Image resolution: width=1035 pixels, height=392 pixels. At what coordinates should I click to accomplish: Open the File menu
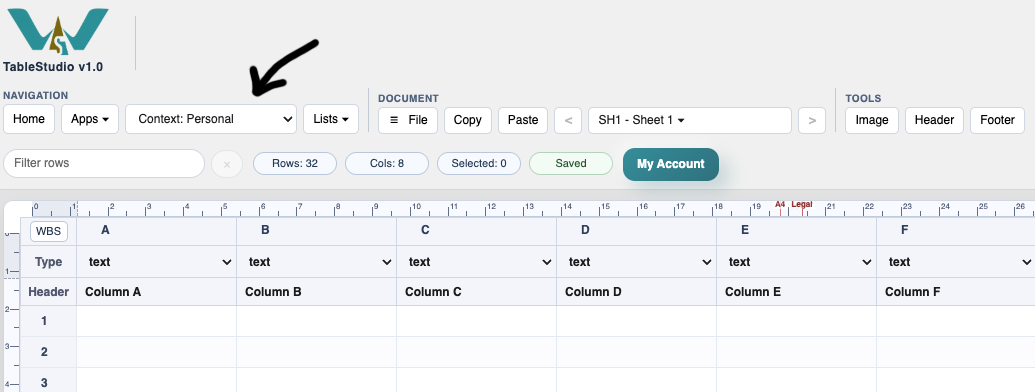408,120
